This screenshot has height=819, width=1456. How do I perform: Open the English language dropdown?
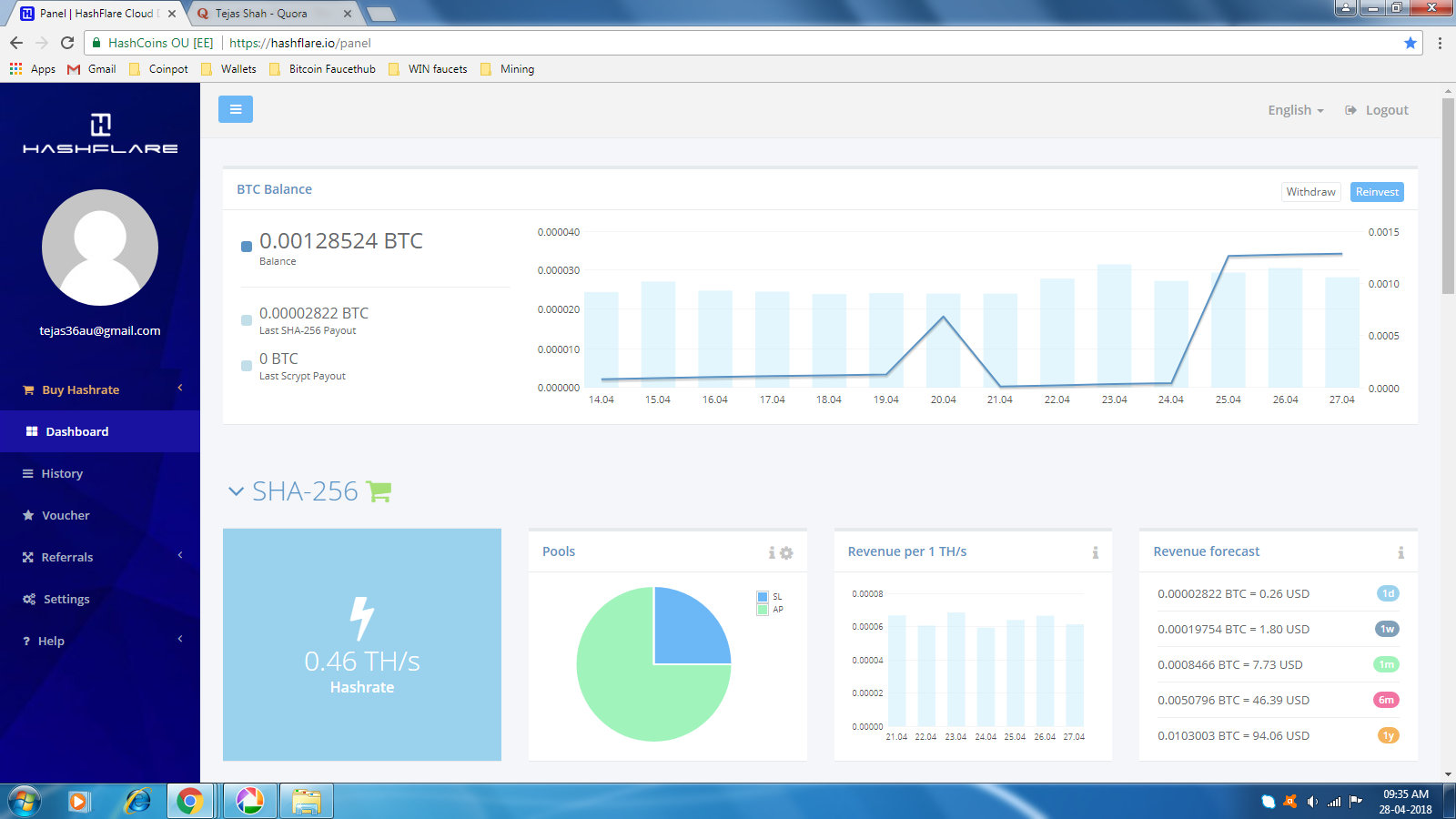coord(1296,110)
